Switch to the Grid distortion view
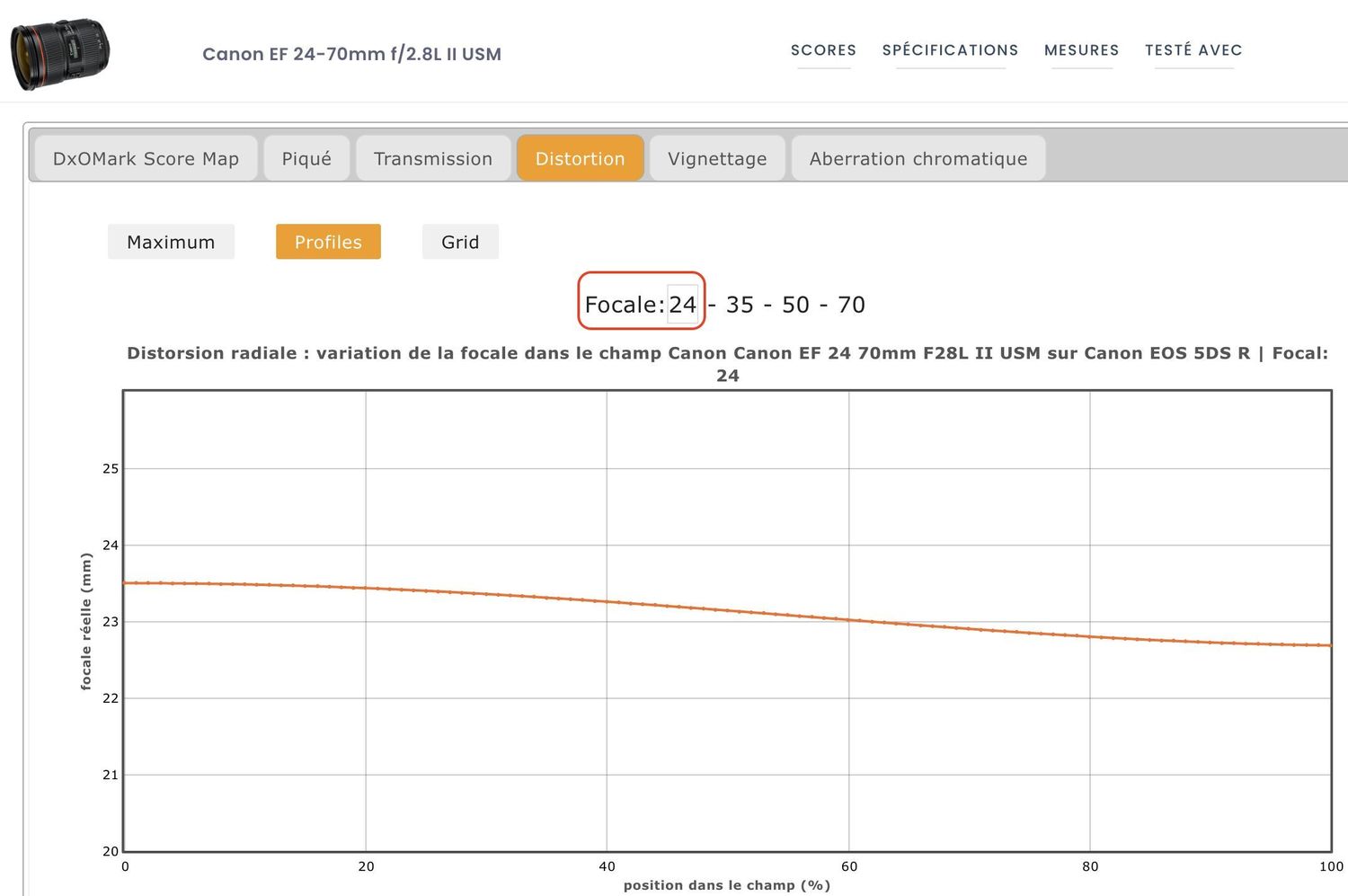This screenshot has height=896, width=1348. [460, 242]
